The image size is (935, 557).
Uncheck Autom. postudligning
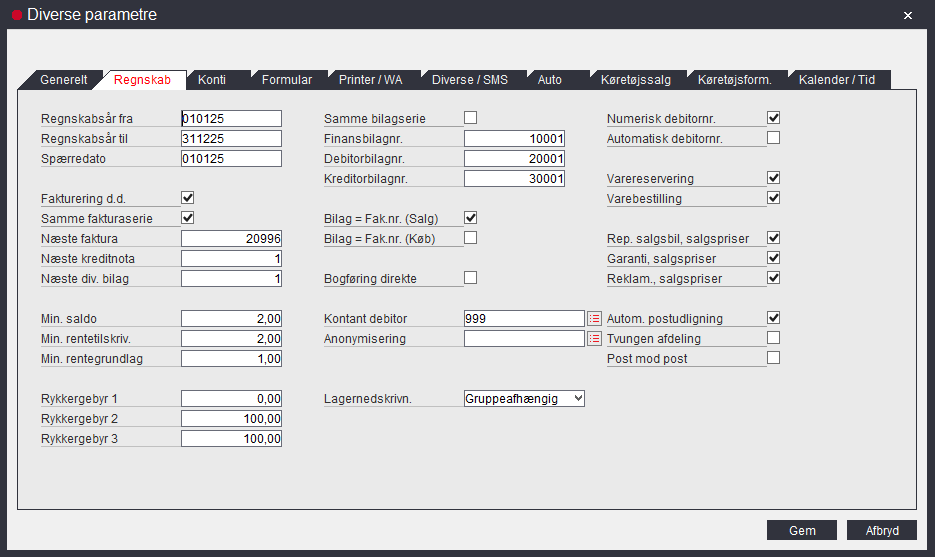[773, 318]
